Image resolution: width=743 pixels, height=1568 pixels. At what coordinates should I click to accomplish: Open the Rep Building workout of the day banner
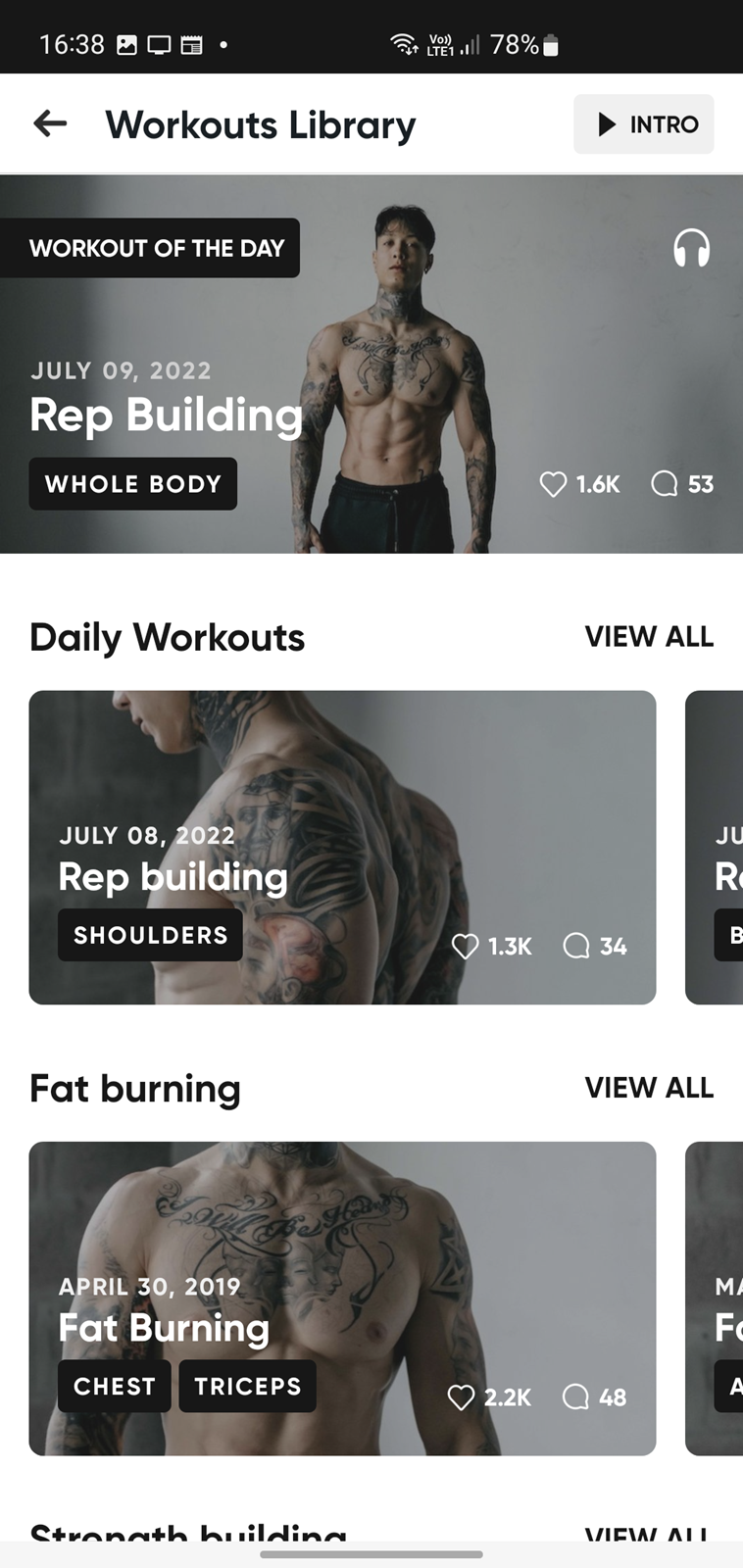point(371,365)
